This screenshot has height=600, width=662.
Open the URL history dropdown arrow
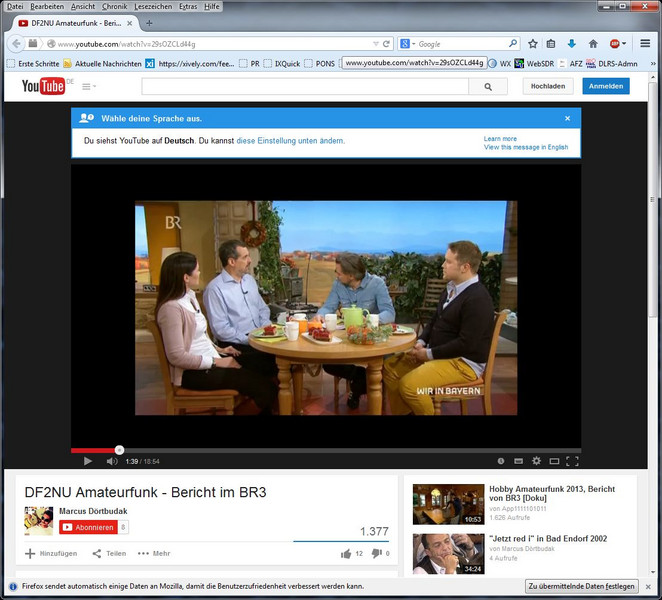click(376, 44)
